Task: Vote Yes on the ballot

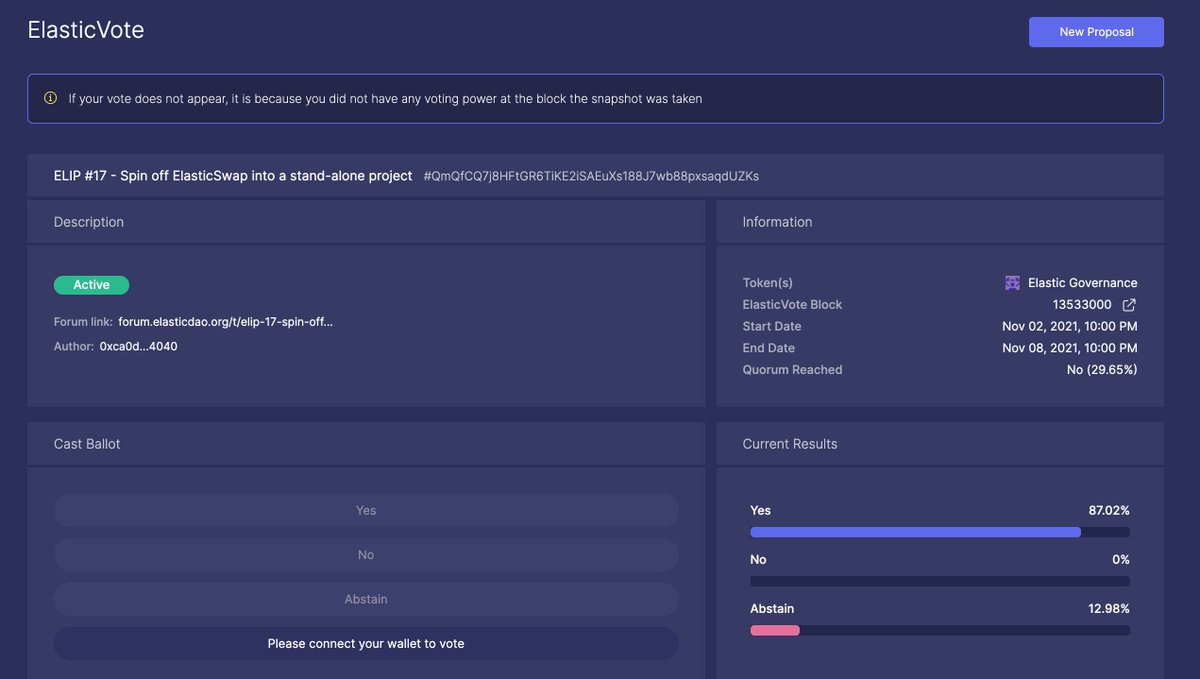Action: point(366,510)
